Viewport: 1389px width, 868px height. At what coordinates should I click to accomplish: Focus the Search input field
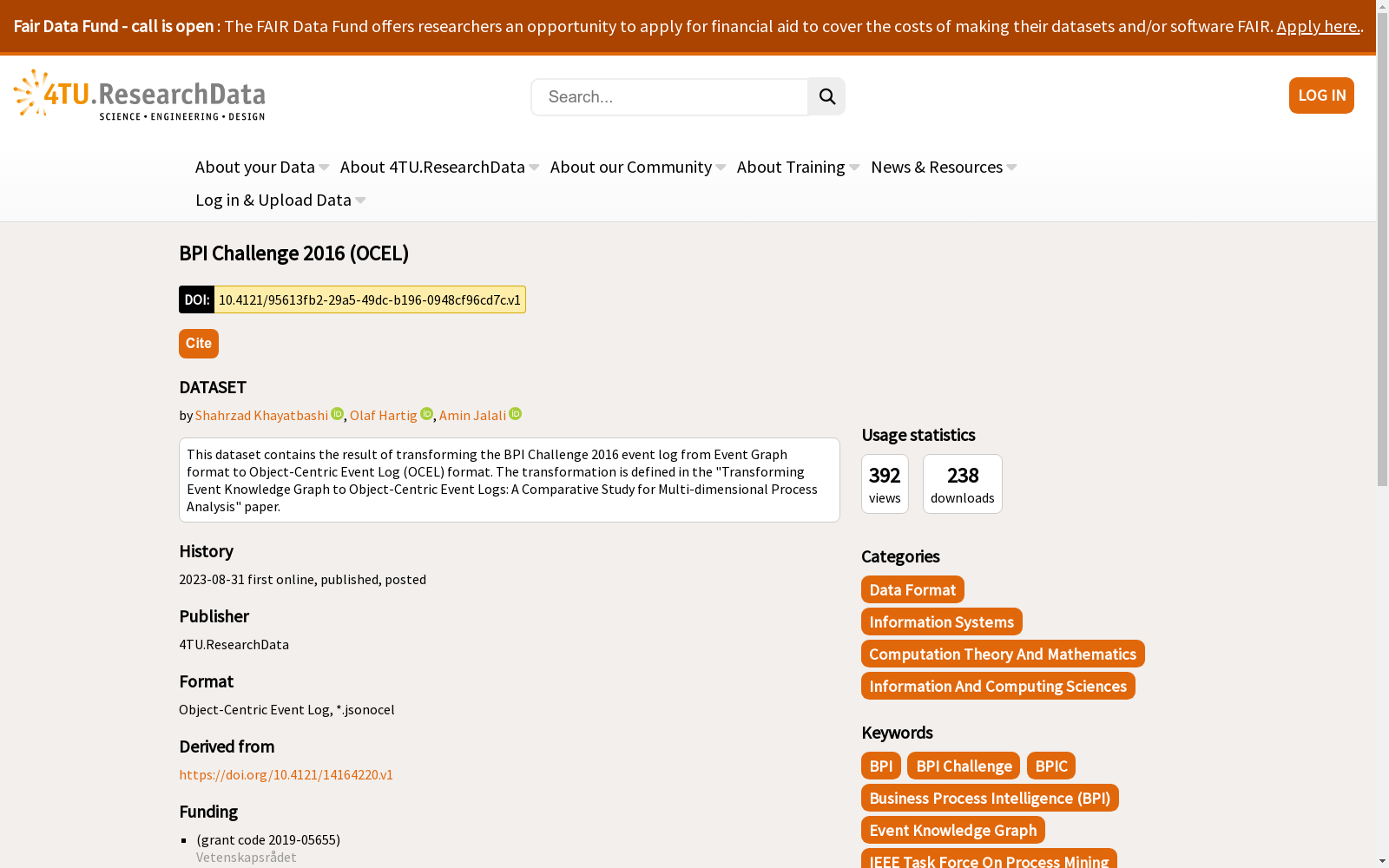pyautogui.click(x=669, y=96)
